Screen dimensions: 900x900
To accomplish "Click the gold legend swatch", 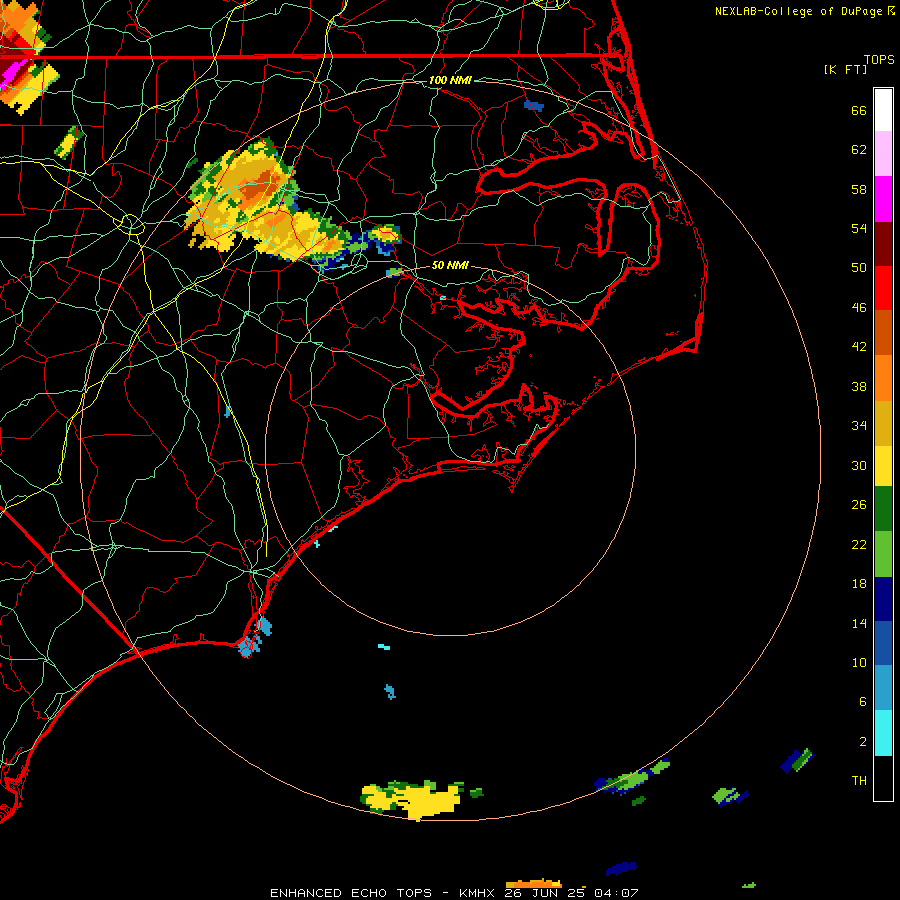I will (x=883, y=423).
